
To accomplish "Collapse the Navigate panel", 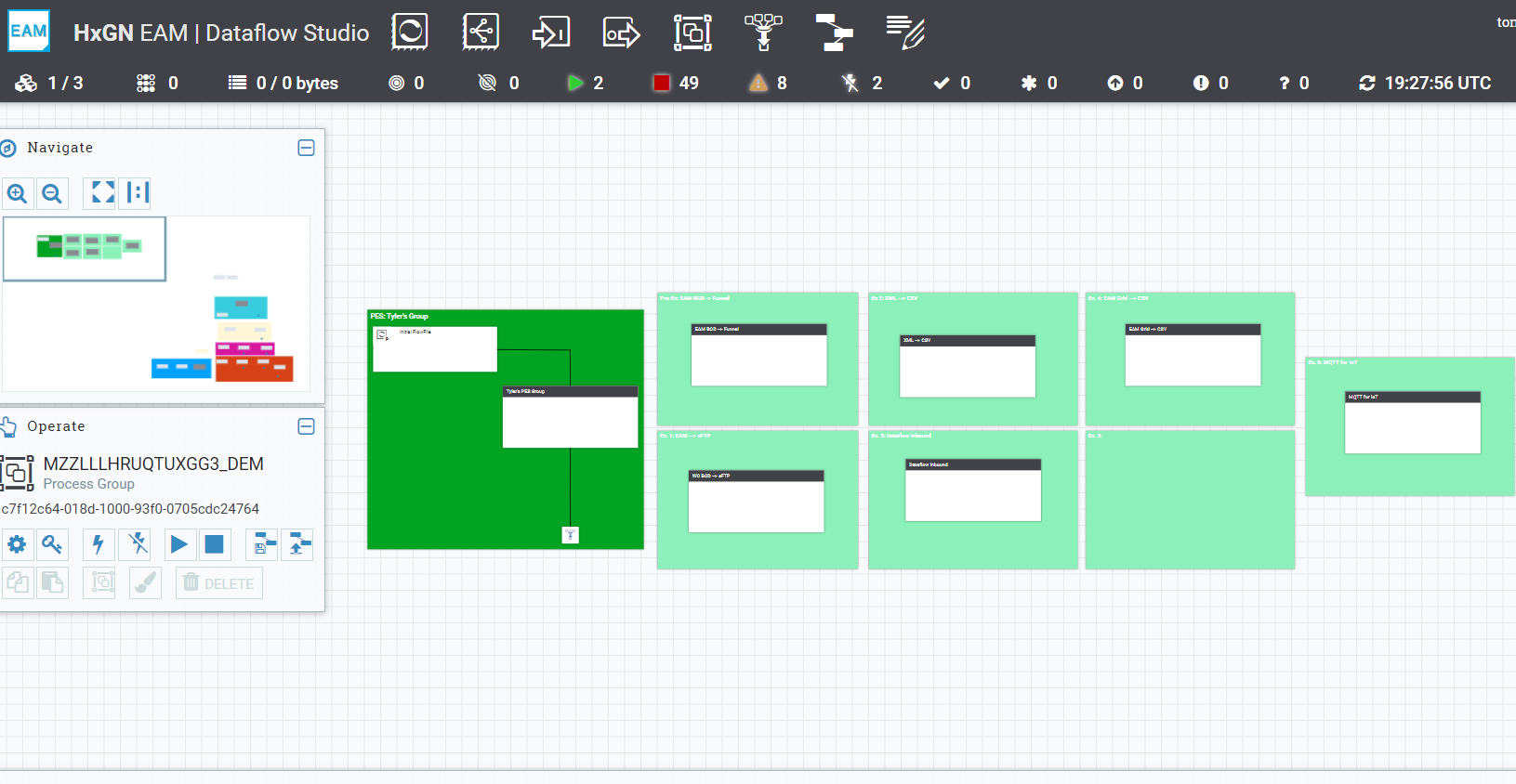I will pos(306,148).
